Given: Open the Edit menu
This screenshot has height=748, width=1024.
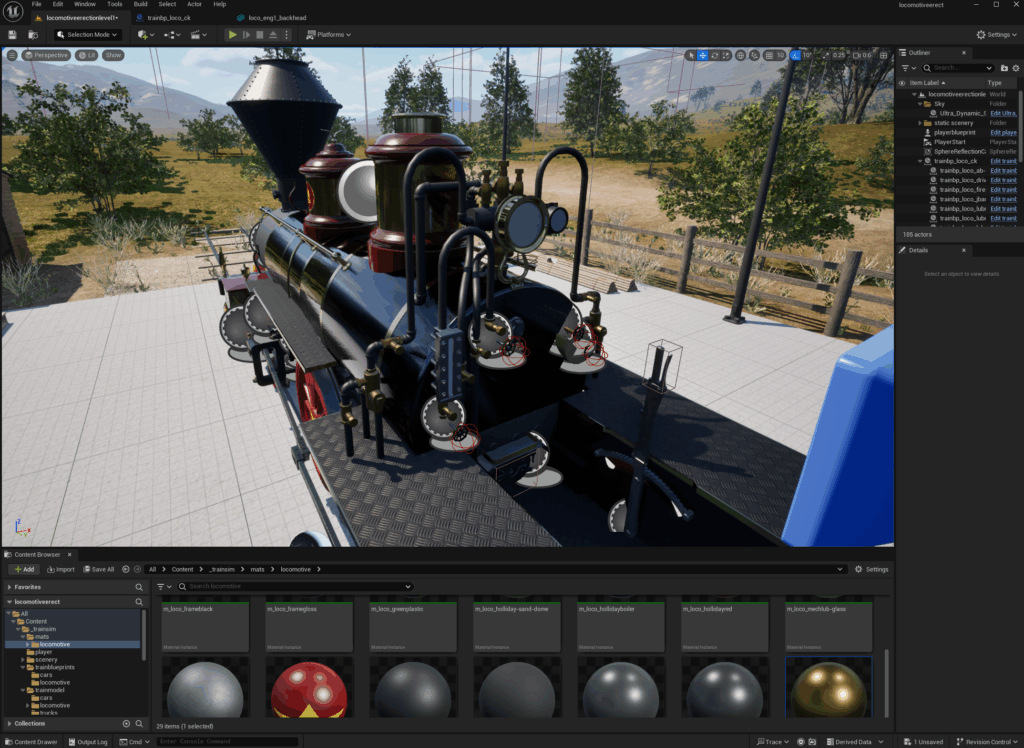Looking at the screenshot, I should [x=58, y=4].
